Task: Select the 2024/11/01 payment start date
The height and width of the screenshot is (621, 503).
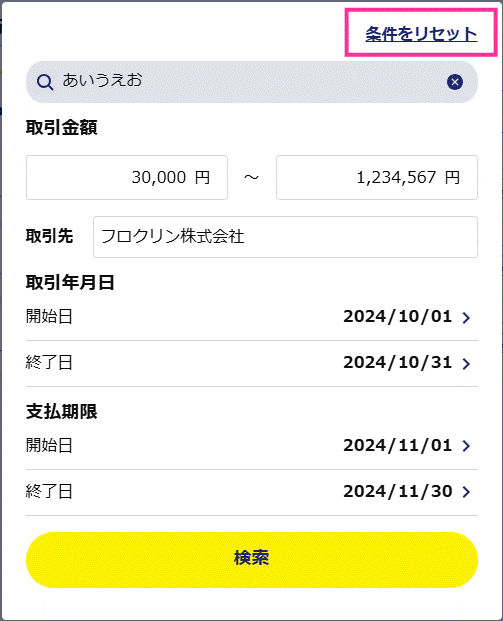Action: (398, 446)
